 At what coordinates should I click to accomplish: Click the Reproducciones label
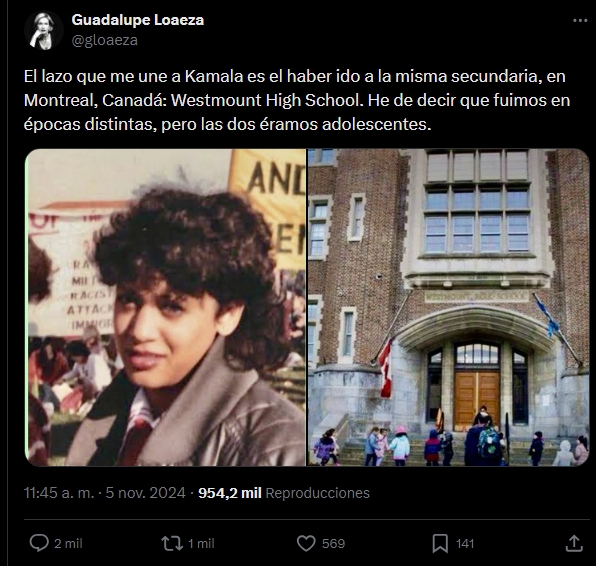coord(317,493)
